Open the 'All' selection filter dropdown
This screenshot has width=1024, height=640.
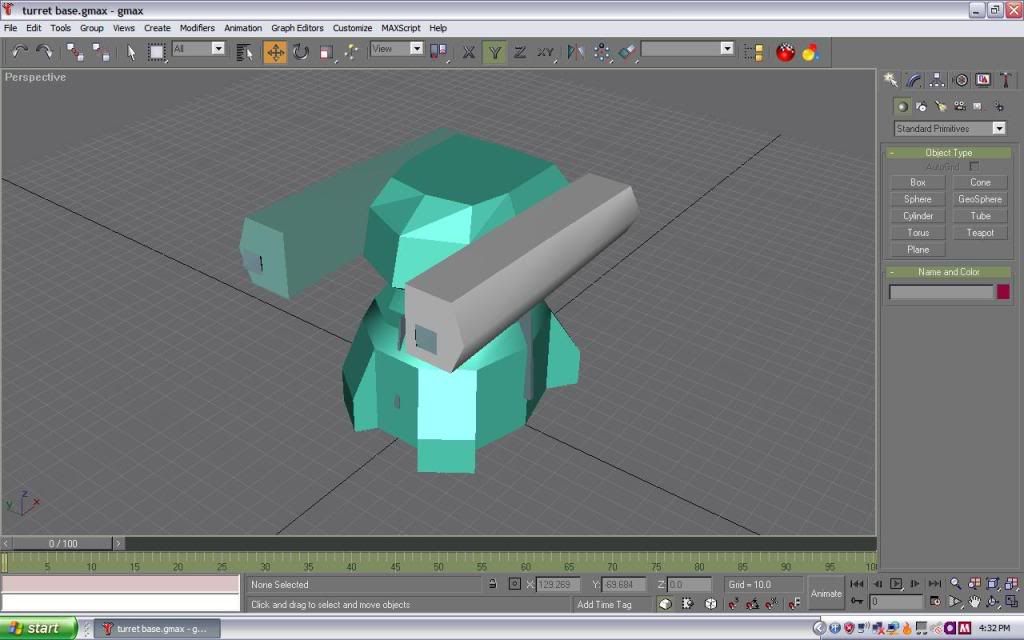pos(199,48)
